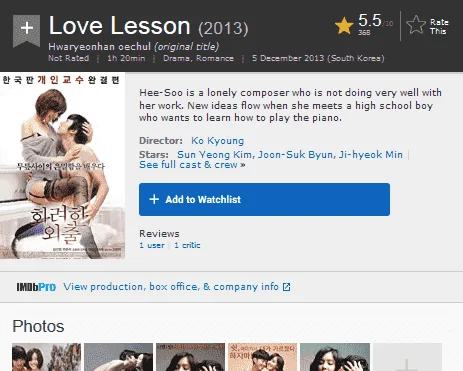The width and height of the screenshot is (463, 371).
Task: Click the Drama genre link
Action: (177, 58)
